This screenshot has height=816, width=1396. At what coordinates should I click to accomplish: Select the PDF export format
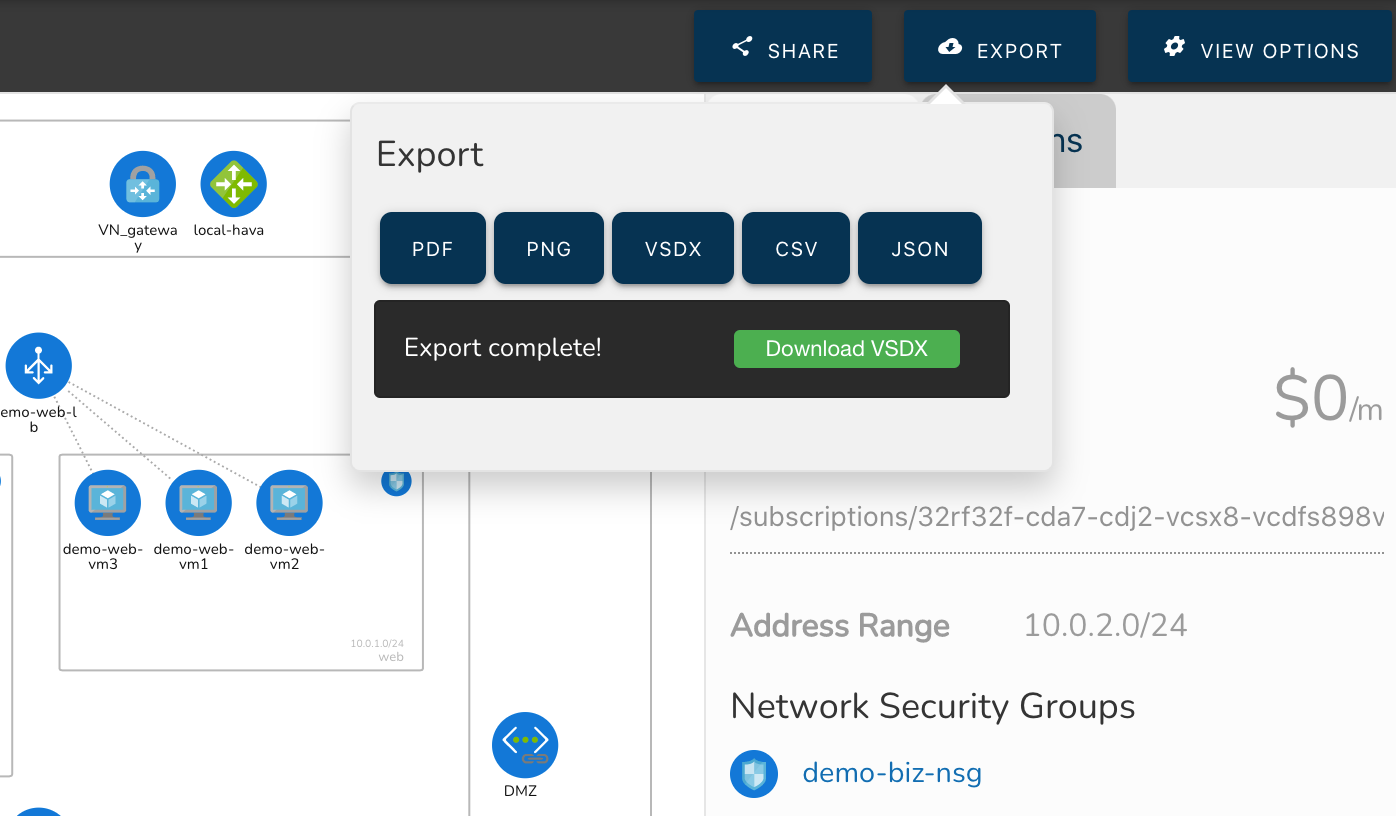(x=432, y=248)
